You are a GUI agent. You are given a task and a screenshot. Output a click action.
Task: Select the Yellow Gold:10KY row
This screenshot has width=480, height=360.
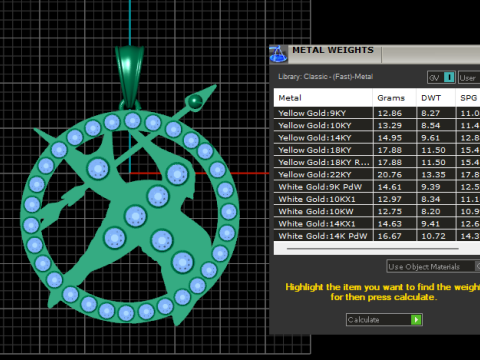point(377,125)
